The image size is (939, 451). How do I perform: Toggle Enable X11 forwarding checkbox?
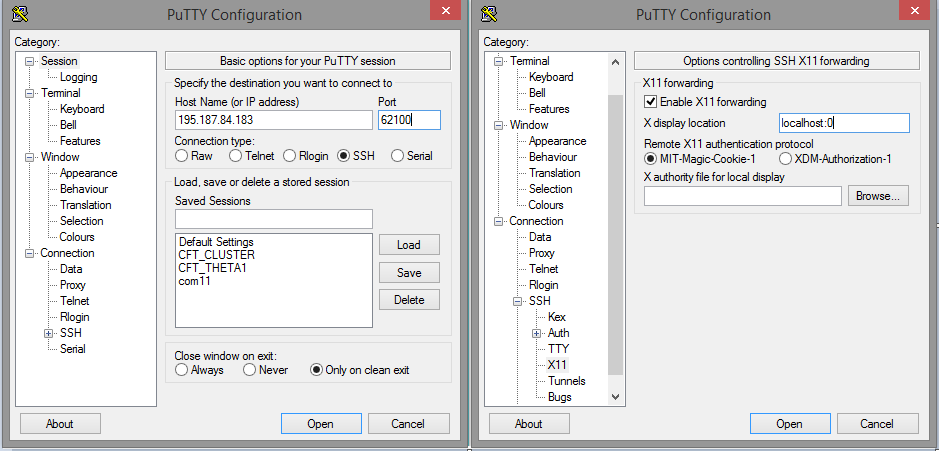point(650,102)
